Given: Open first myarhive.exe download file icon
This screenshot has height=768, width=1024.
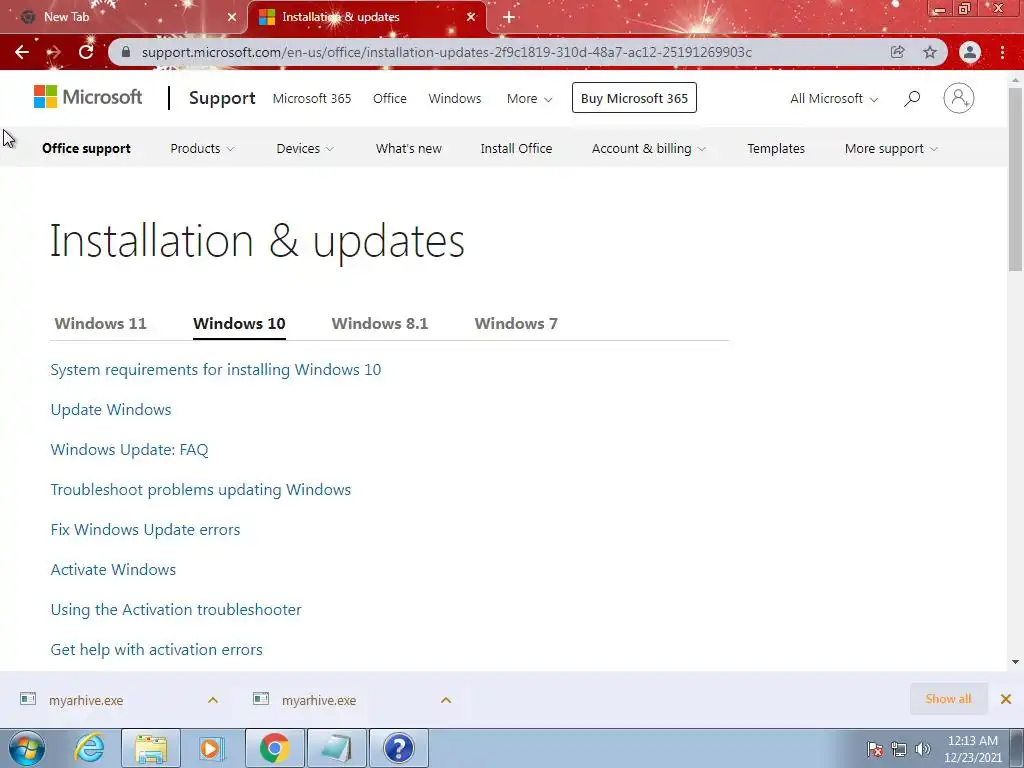Looking at the screenshot, I should pos(27,699).
